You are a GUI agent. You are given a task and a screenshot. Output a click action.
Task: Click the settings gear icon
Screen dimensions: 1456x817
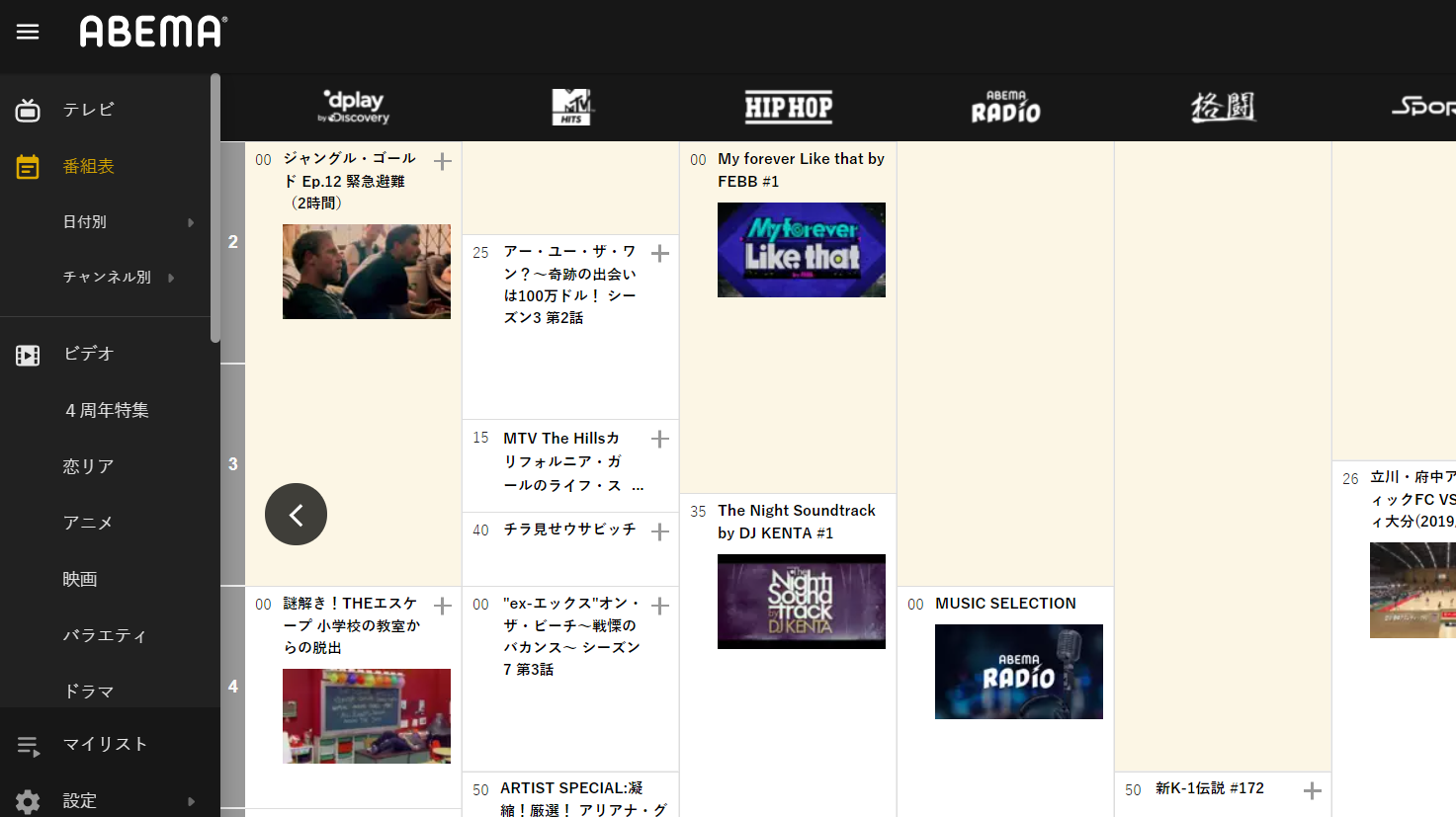(28, 801)
